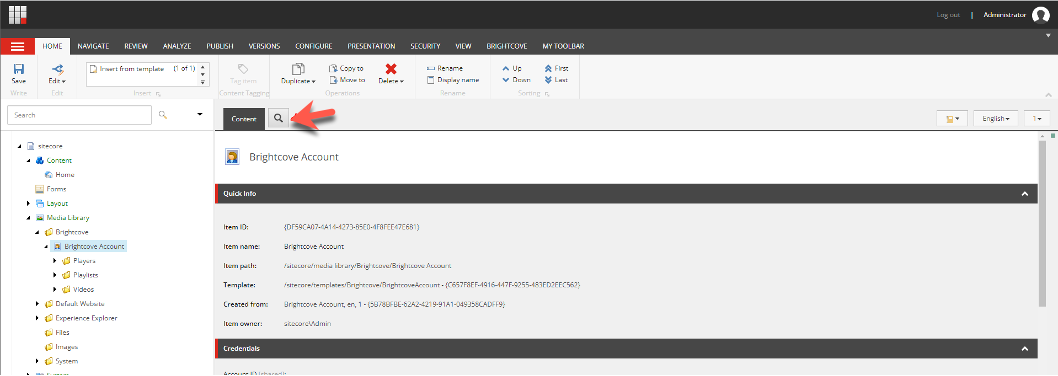Select the sitecore root tree node
1058x376 pixels.
pos(49,146)
